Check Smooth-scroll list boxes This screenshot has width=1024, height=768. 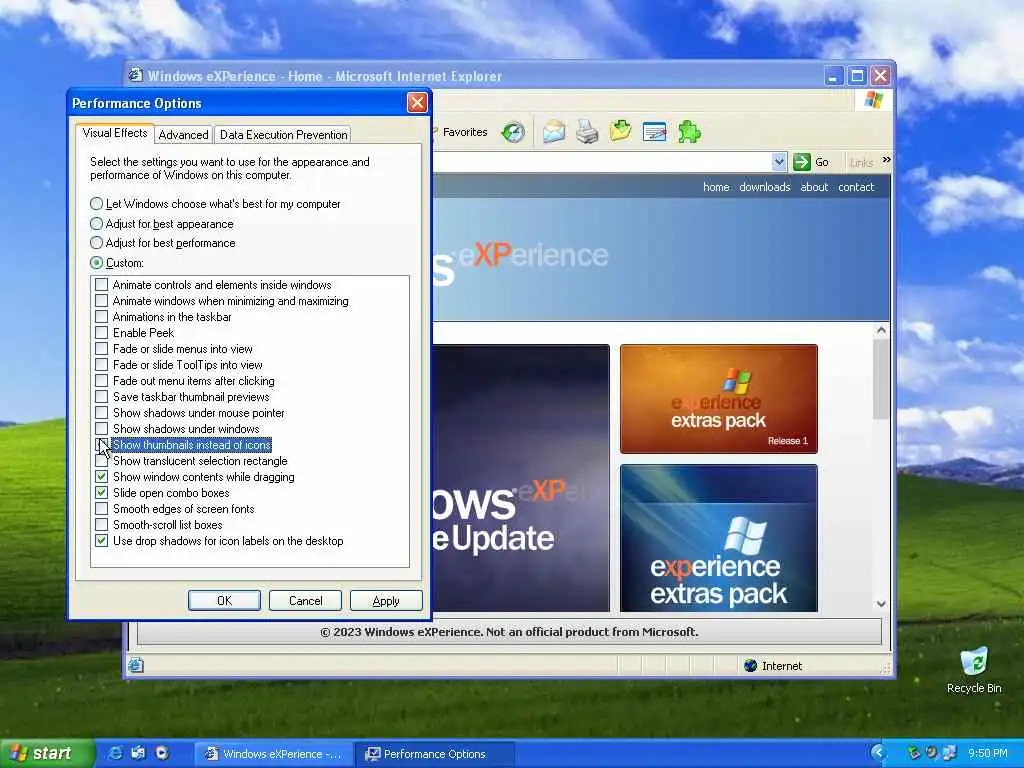[102, 524]
